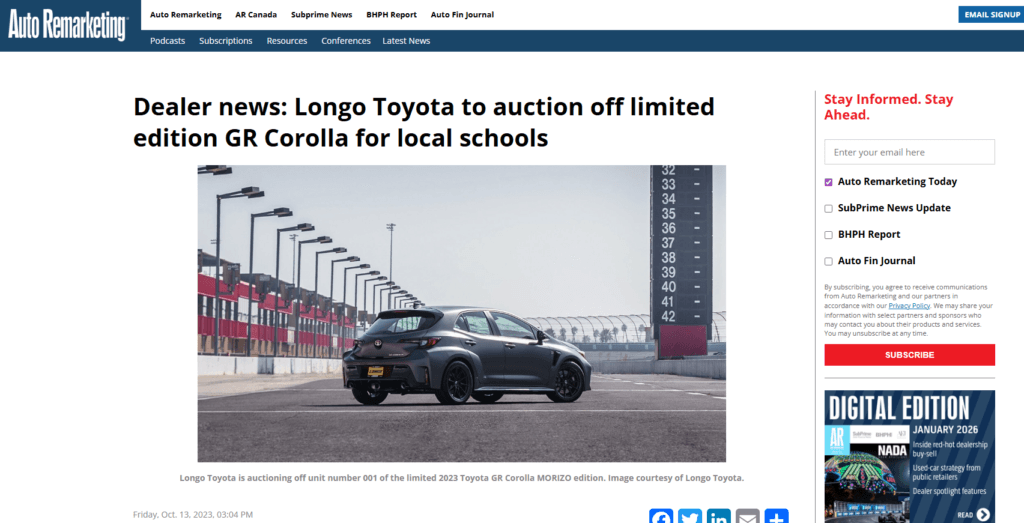Open the Conferences dropdown menu
This screenshot has width=1024, height=523.
(x=345, y=40)
